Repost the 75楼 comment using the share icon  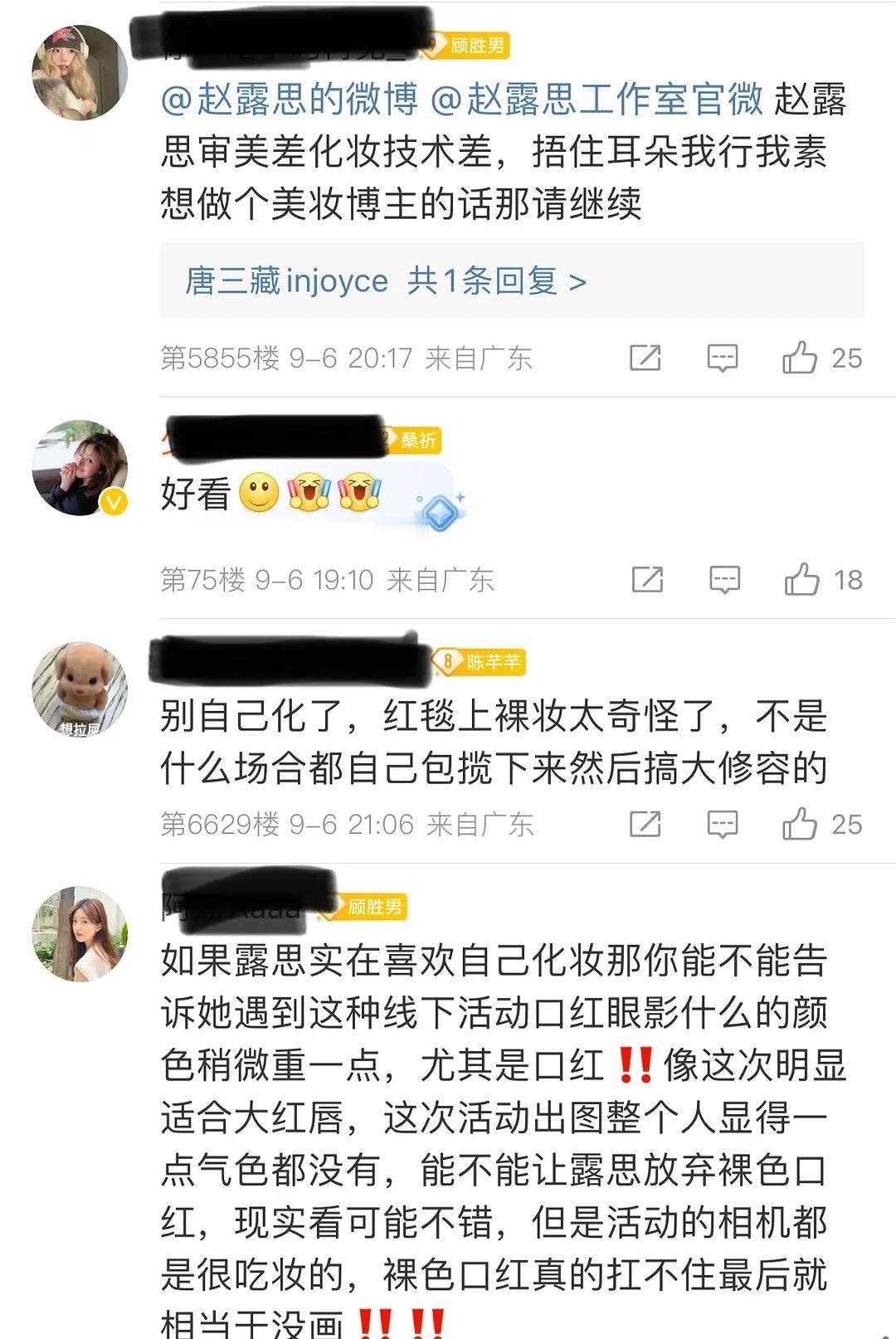[647, 579]
